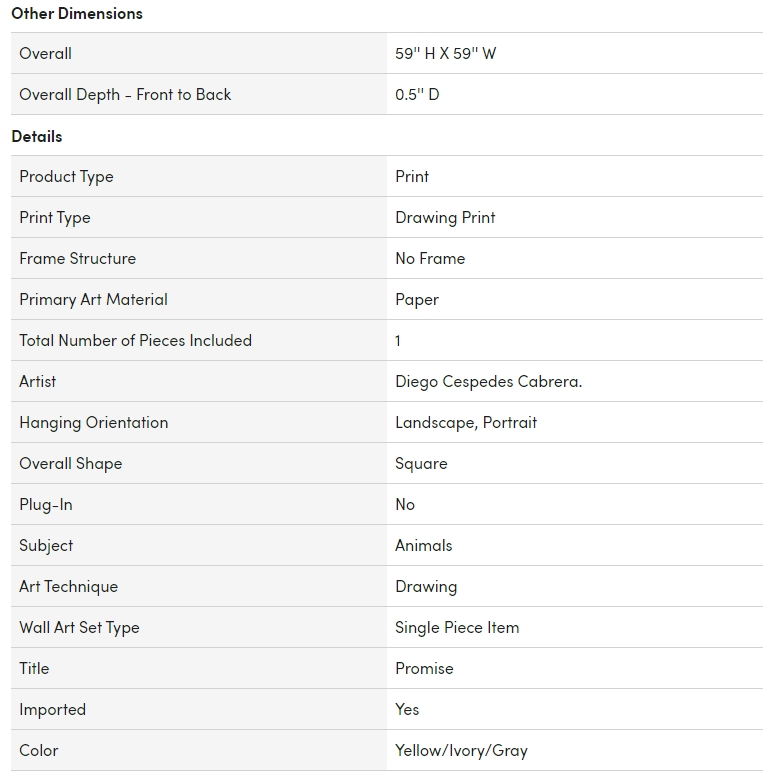The height and width of the screenshot is (777, 776).
Task: Select the Product Type row label
Action: pyautogui.click(x=66, y=177)
